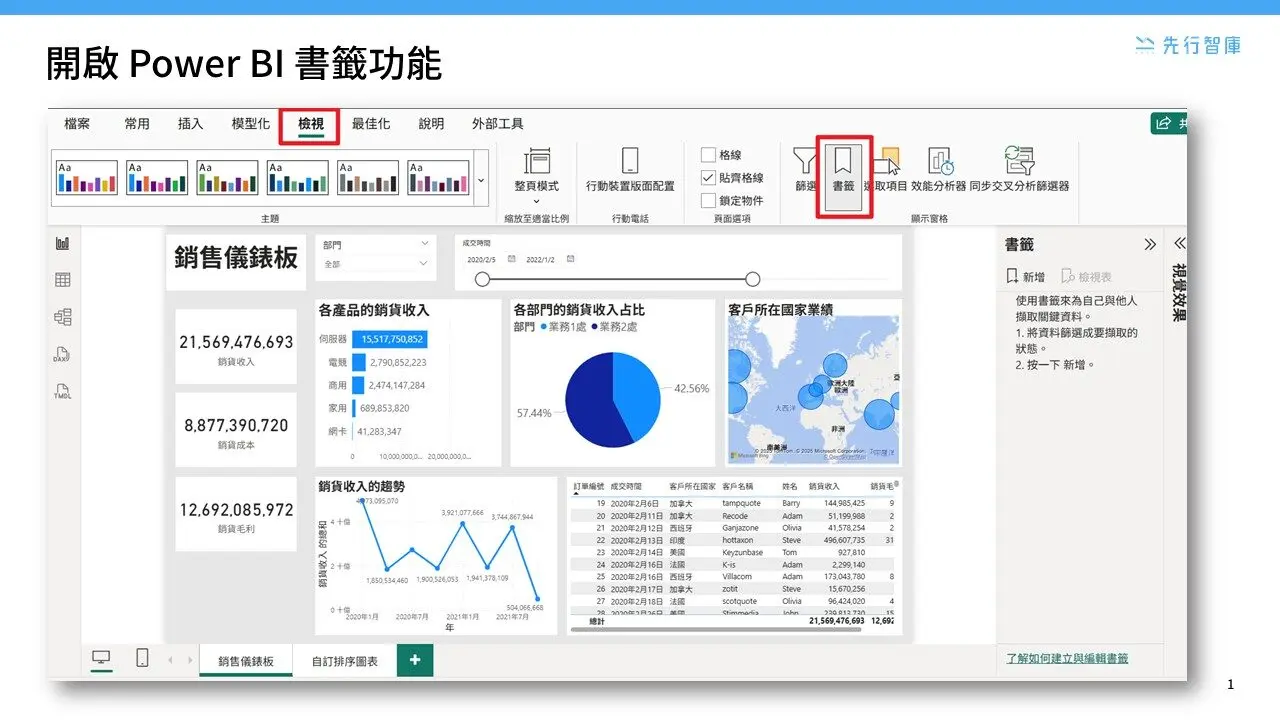This screenshot has width=1280, height=720.
Task: Collapse the Bookmarks pane (») chevron
Action: click(1150, 244)
